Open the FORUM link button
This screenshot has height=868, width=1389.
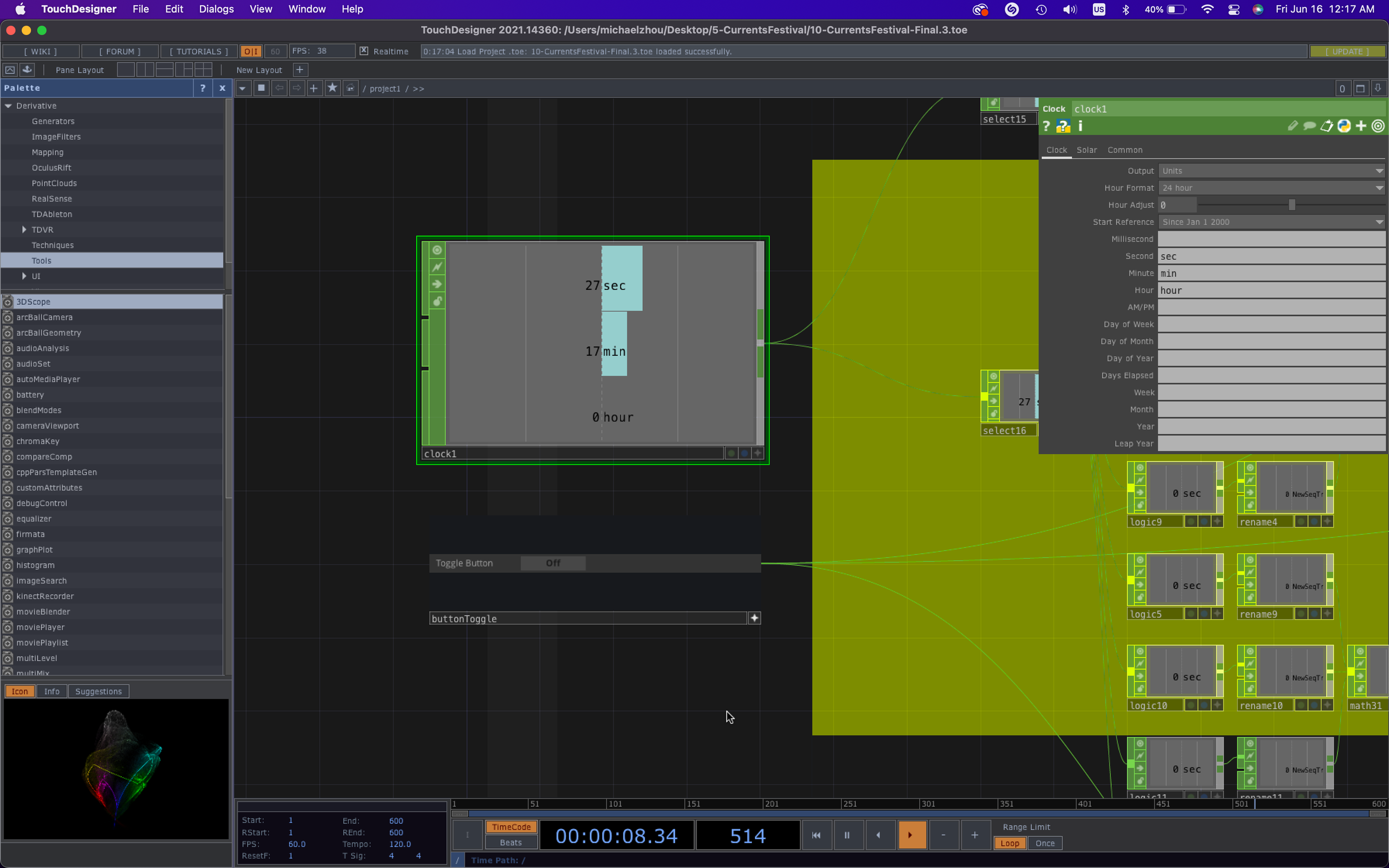click(x=120, y=52)
